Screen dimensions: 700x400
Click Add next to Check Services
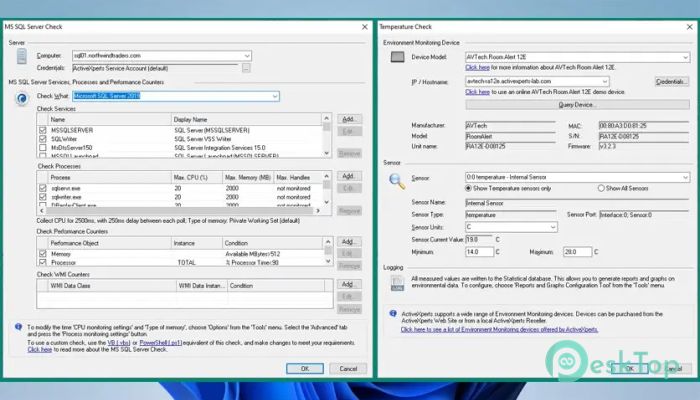tap(349, 119)
